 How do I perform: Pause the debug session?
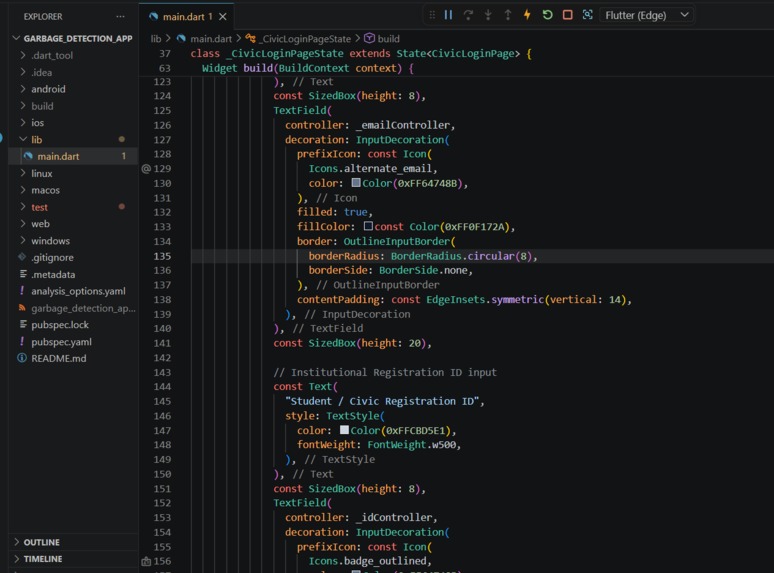(448, 15)
